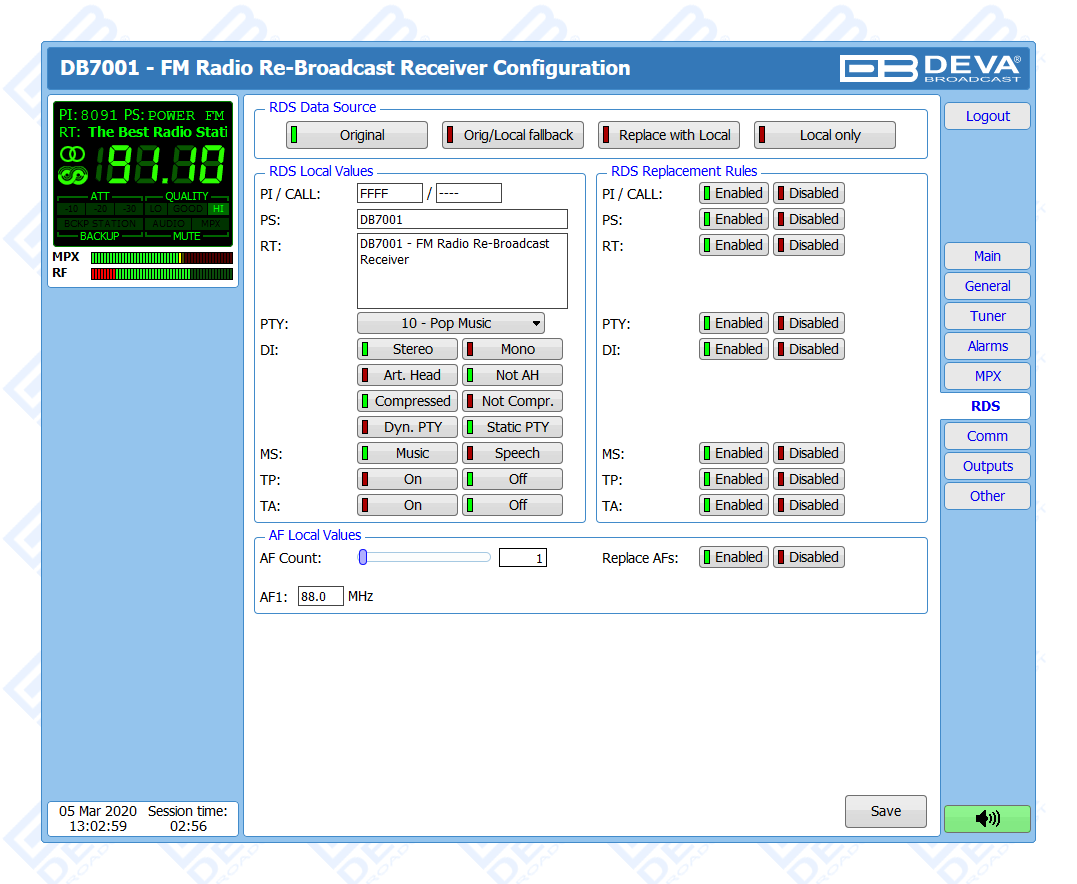Click the DEVA Broadcast logo
The height and width of the screenshot is (884, 1077).
tap(930, 68)
